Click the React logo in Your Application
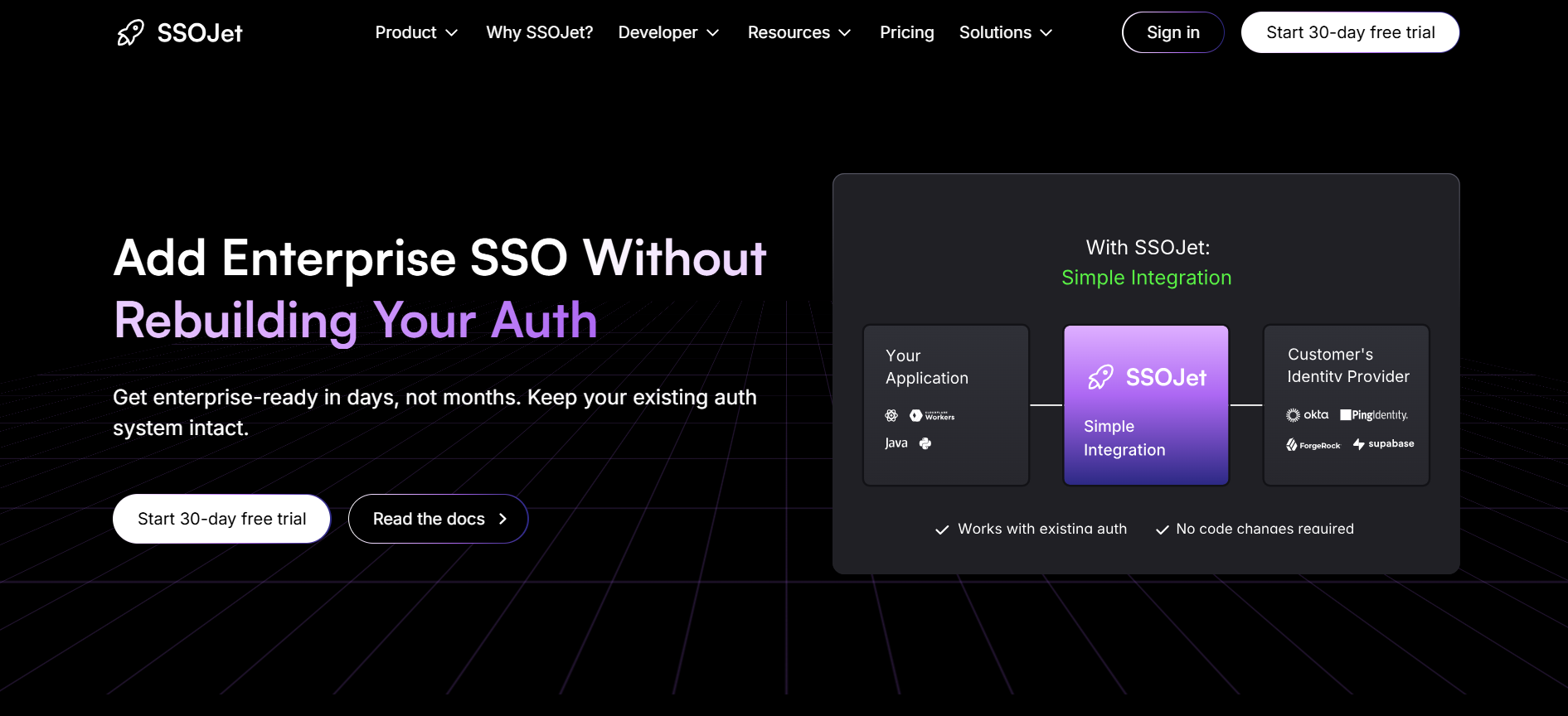 click(x=891, y=415)
